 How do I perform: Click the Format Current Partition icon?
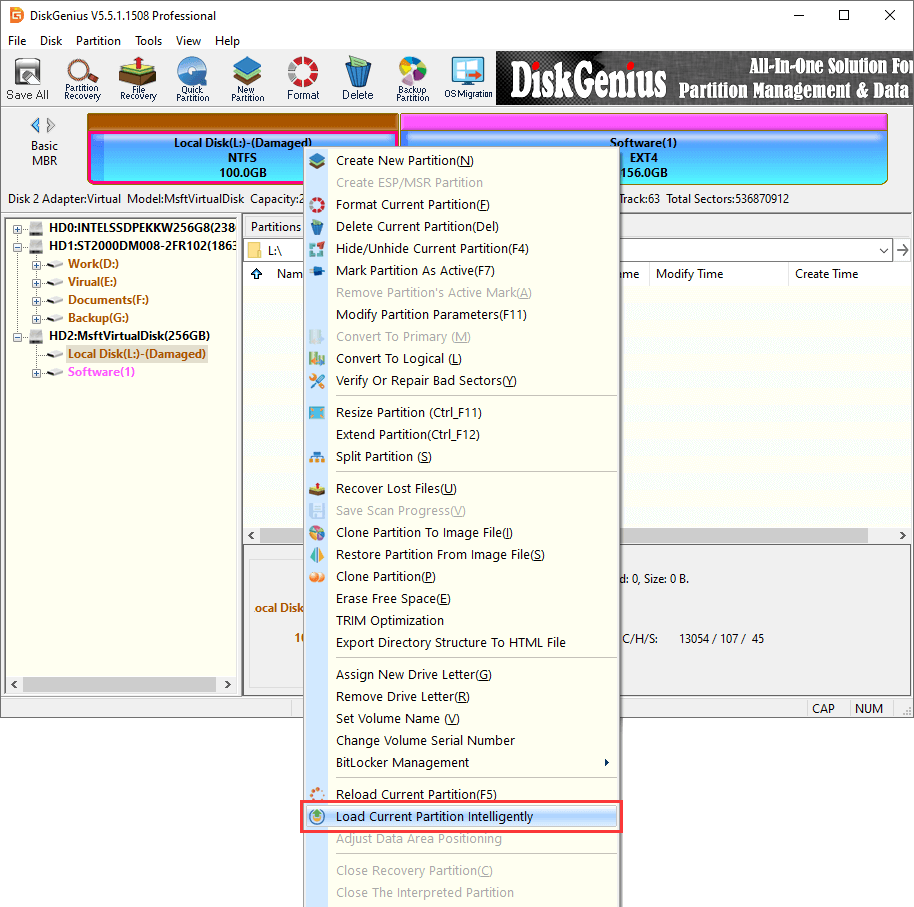[317, 205]
